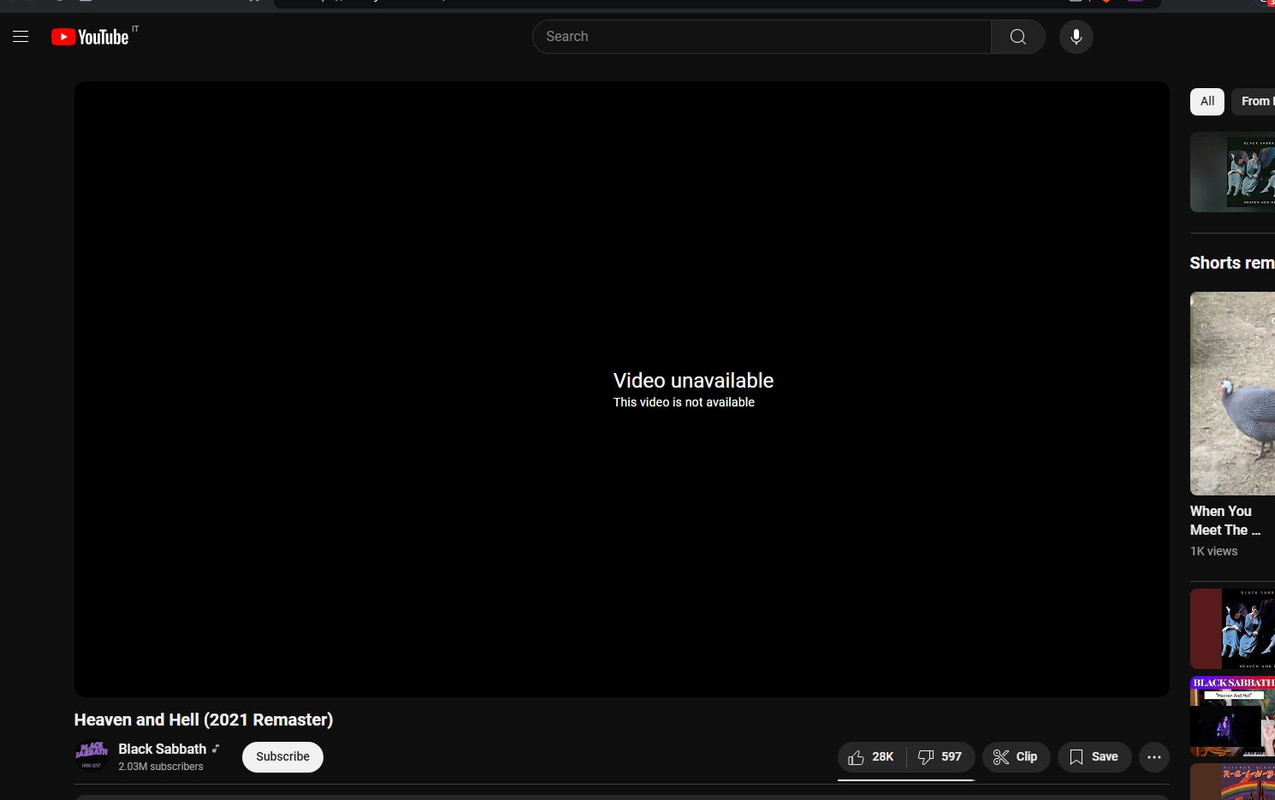
Task: Open red-background Heaven and Hell album thumbnail
Action: coord(1232,628)
